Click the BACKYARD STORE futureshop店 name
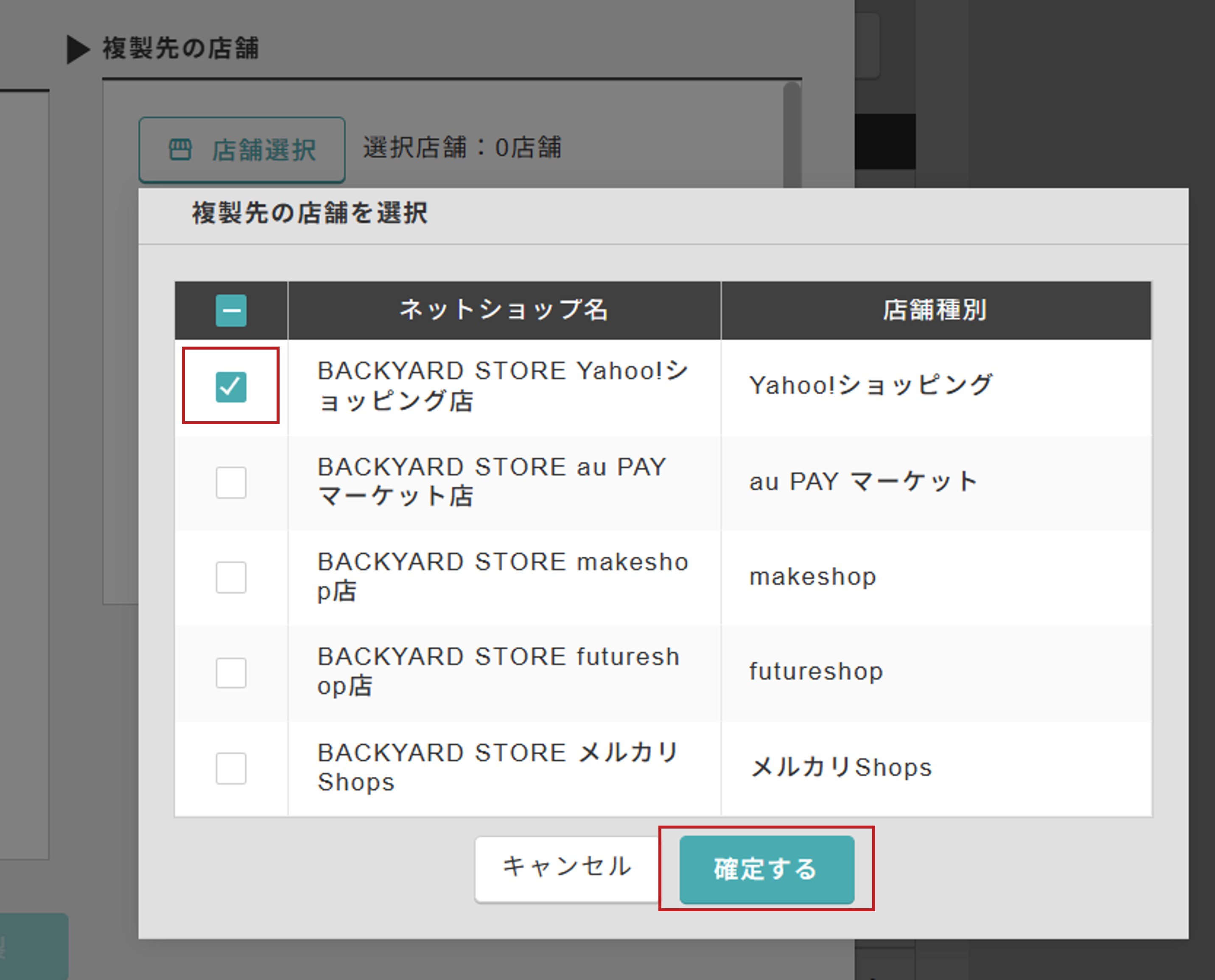The image size is (1215, 980). 498,672
